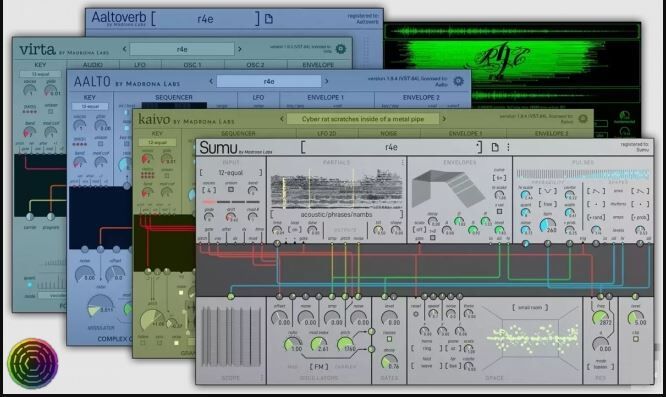Click Aalto's Envelope 1 section header
This screenshot has height=397, width=666.
[325, 97]
